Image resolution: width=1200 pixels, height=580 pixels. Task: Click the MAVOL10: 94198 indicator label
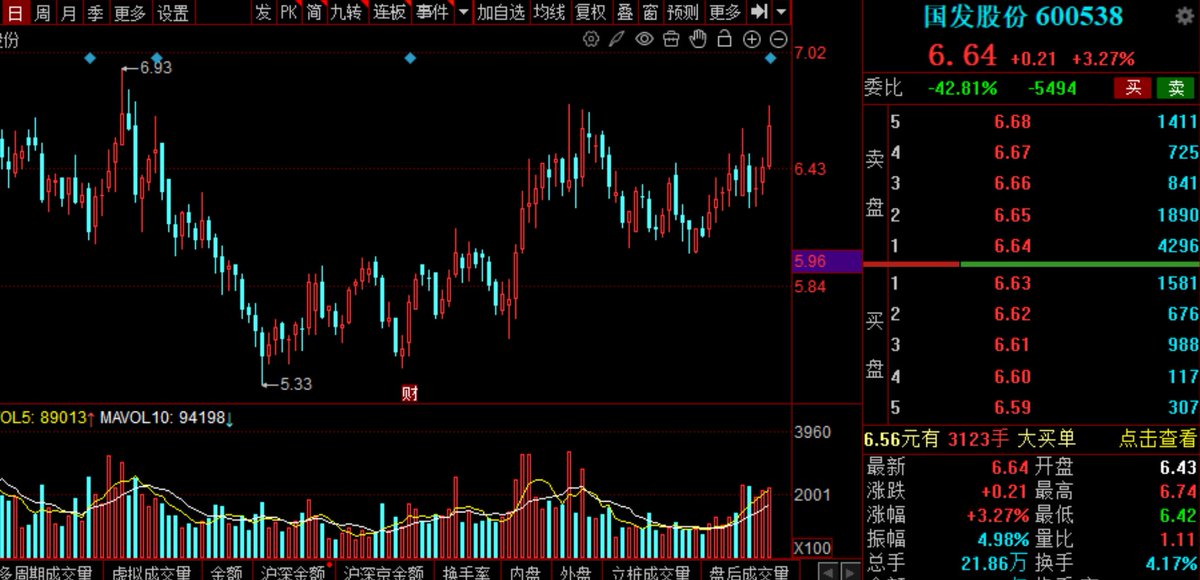[165, 417]
